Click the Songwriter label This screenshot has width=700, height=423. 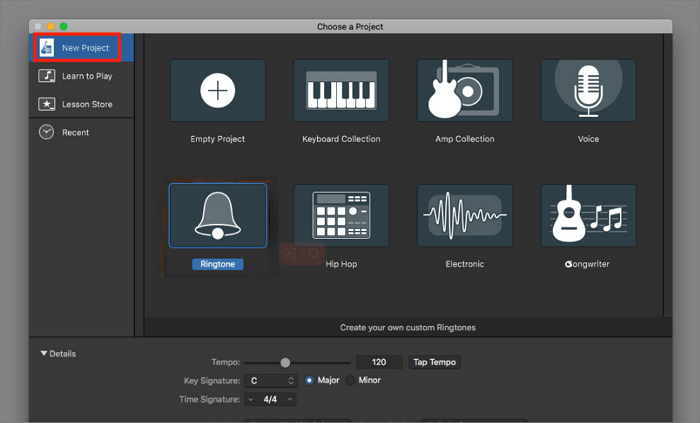587,264
